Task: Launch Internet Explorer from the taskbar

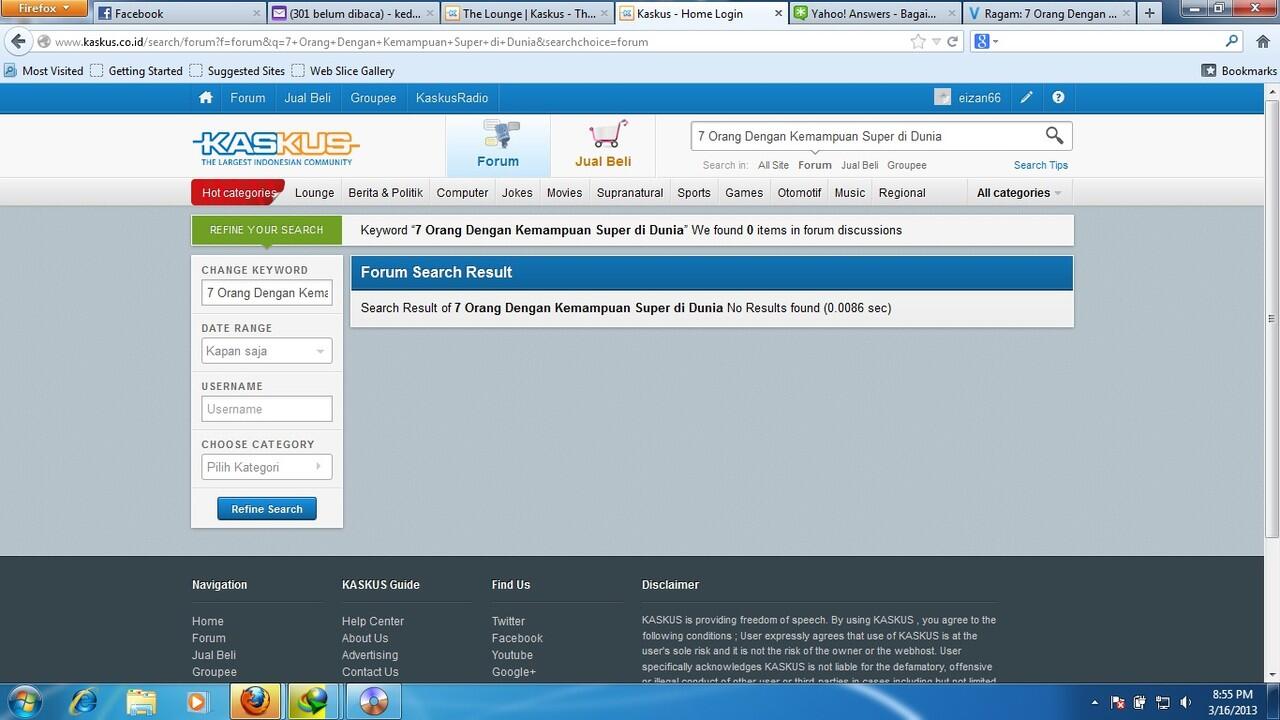Action: (x=83, y=701)
